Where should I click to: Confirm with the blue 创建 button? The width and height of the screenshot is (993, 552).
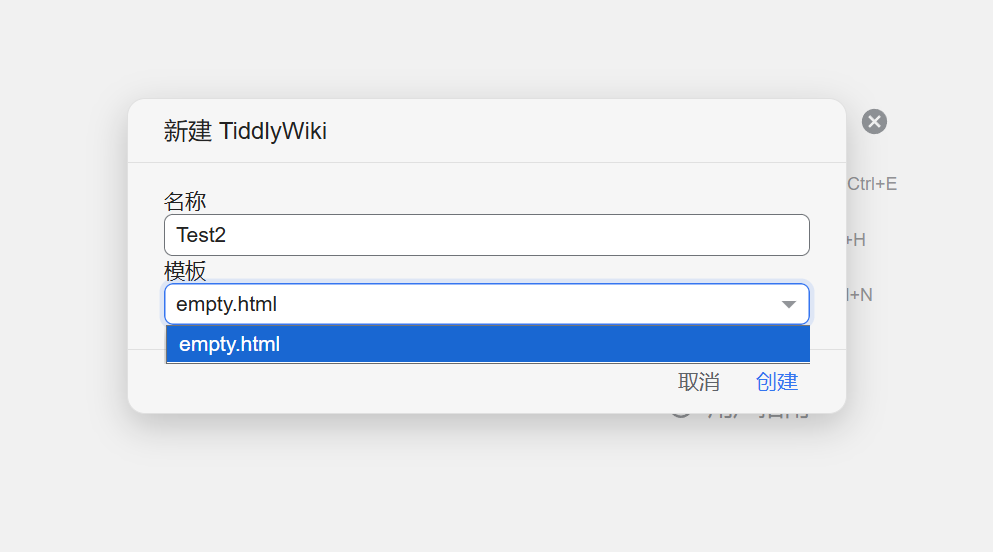pyautogui.click(x=777, y=382)
